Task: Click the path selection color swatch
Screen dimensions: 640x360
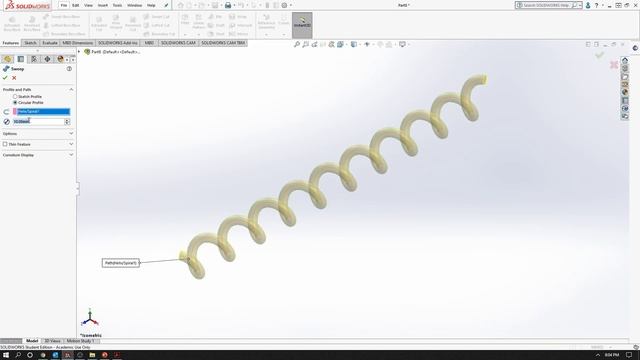Action: coord(15,111)
